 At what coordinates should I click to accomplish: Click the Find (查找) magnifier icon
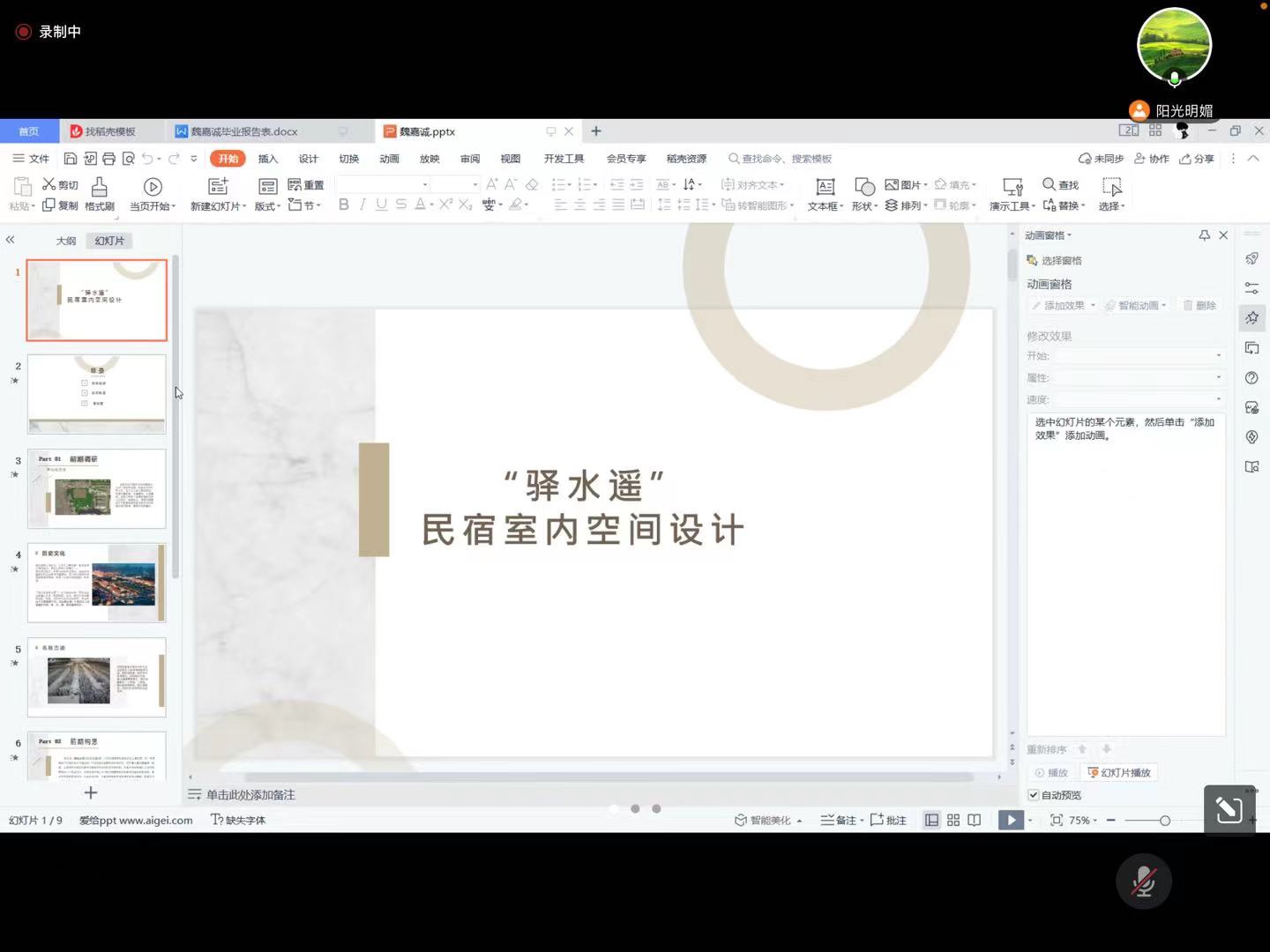(1050, 184)
